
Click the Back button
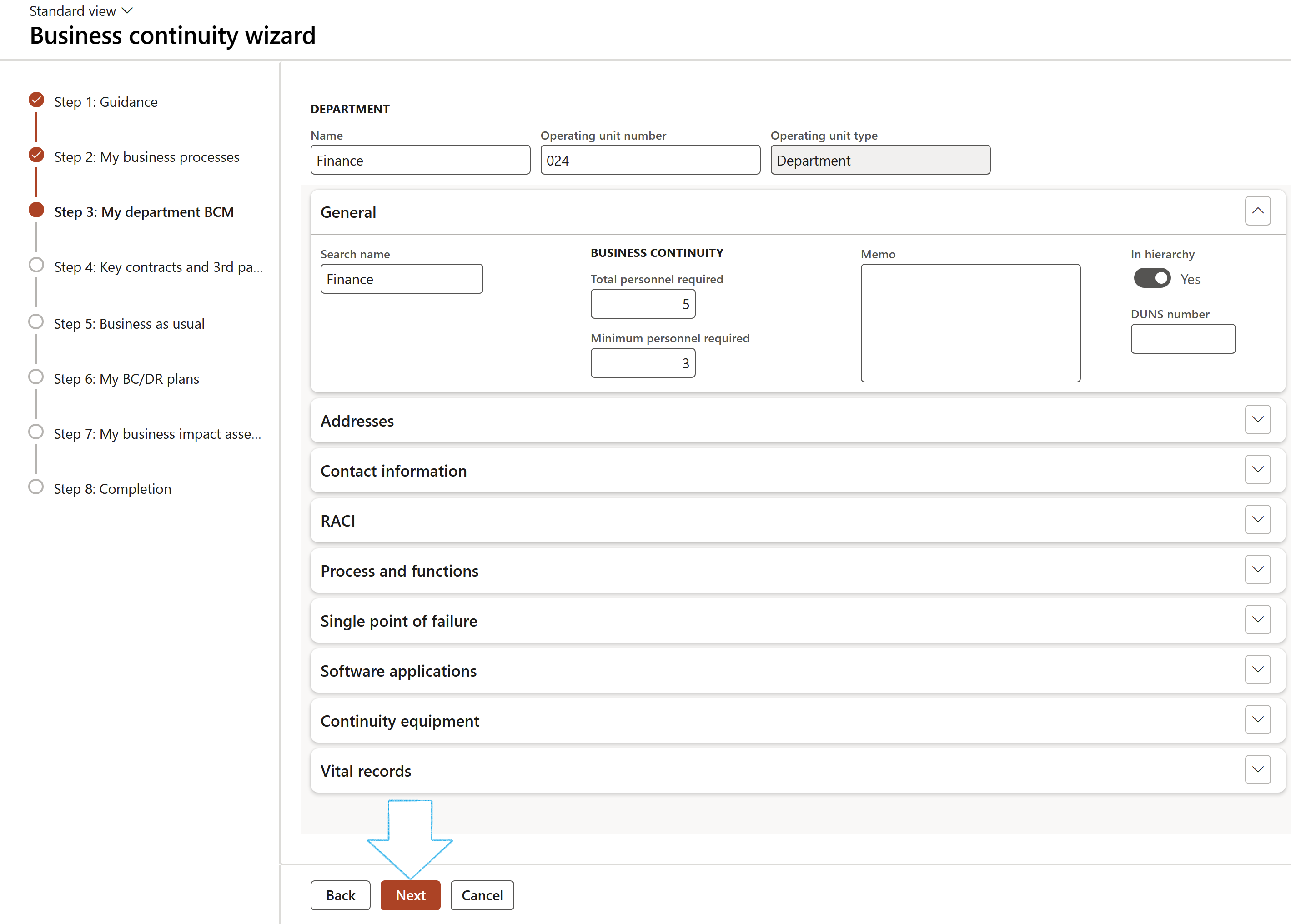point(340,895)
